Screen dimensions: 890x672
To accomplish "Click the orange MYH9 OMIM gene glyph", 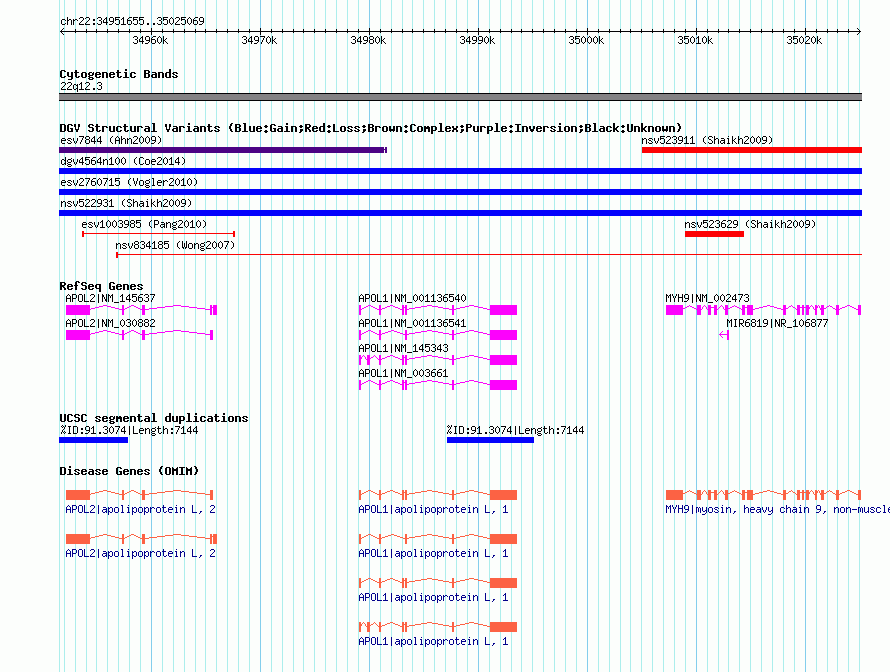I will tap(763, 495).
